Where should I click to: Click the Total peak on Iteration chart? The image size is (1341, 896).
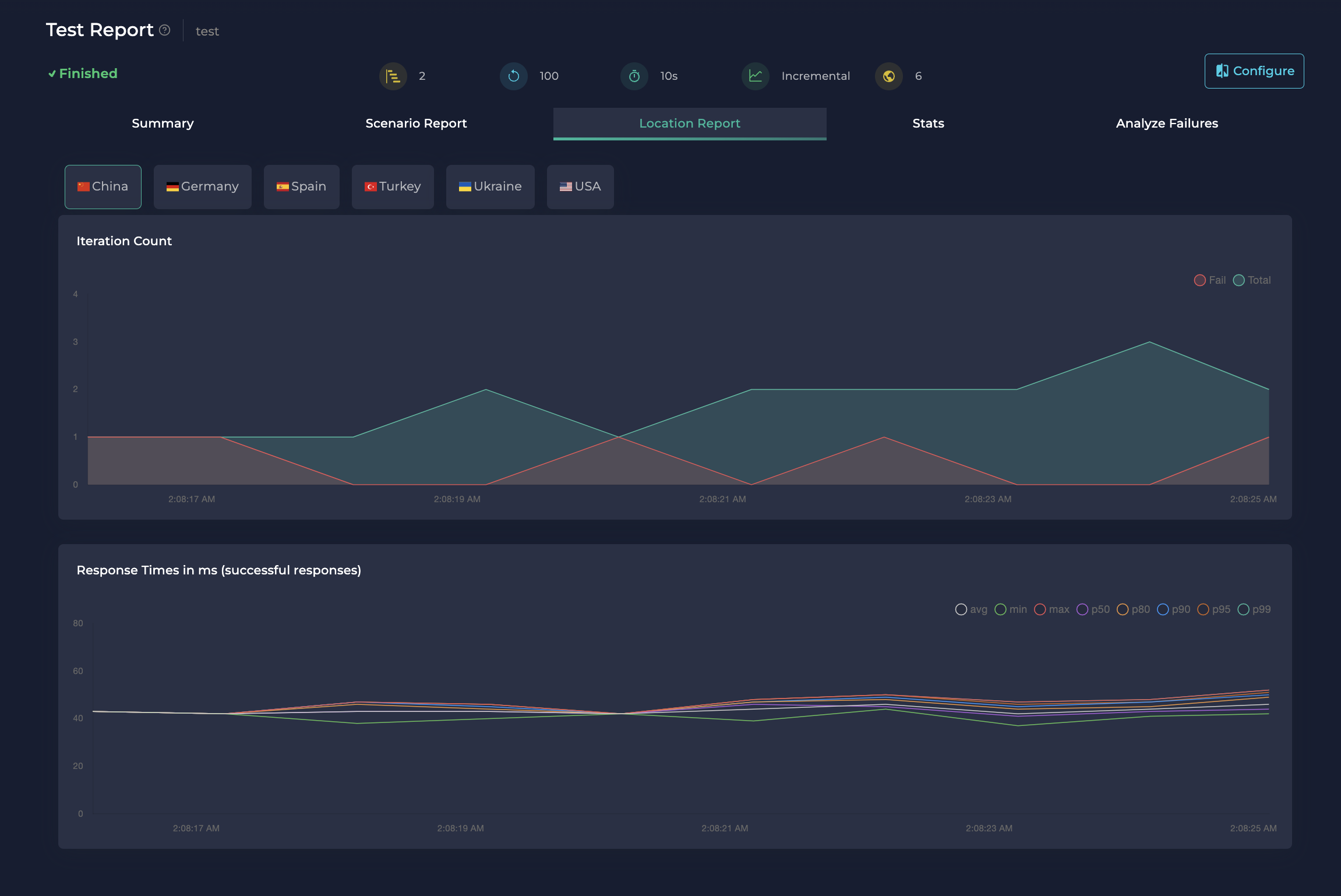tap(1149, 342)
